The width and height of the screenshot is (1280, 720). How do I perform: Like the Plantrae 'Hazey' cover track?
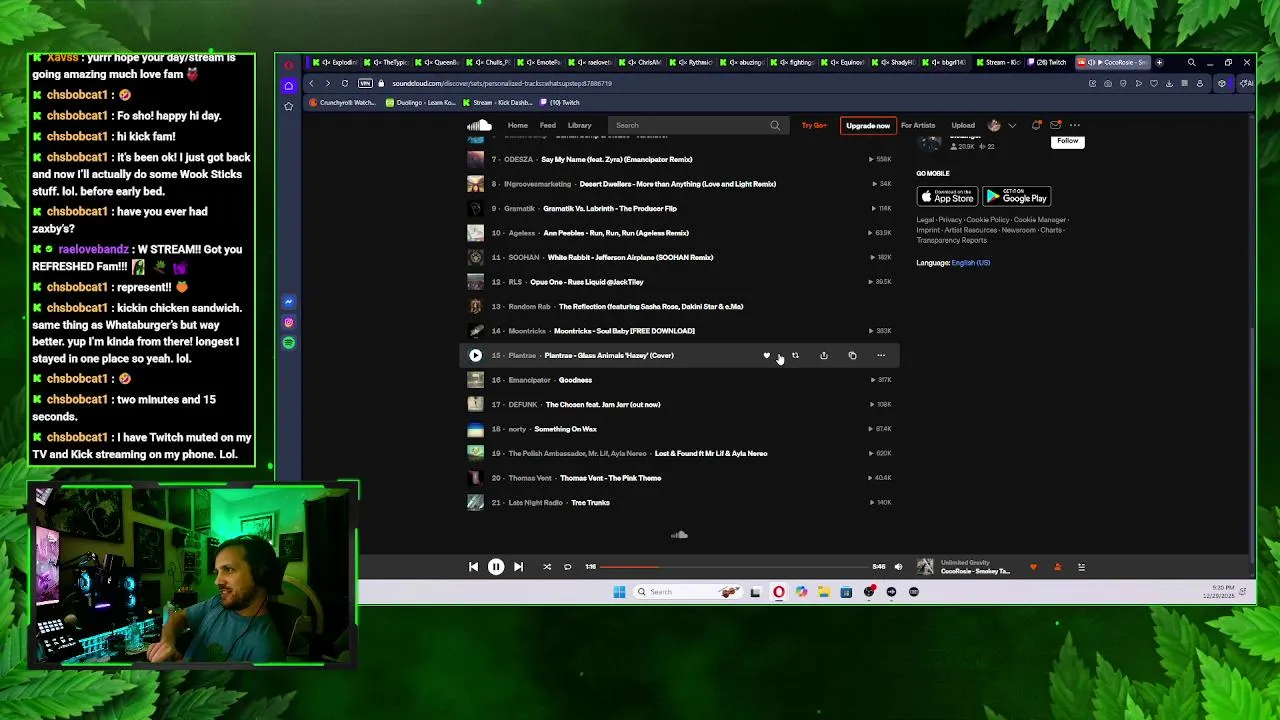tap(767, 355)
